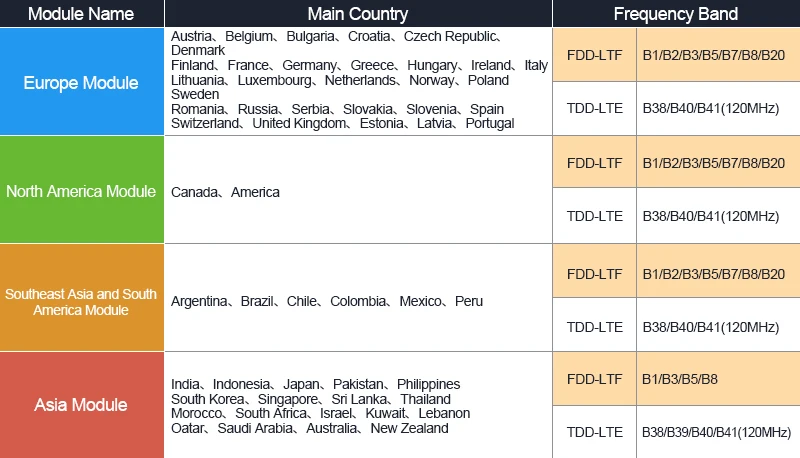Screen dimensions: 800x458
Task: Click the Module Name column header
Action: 82,13
